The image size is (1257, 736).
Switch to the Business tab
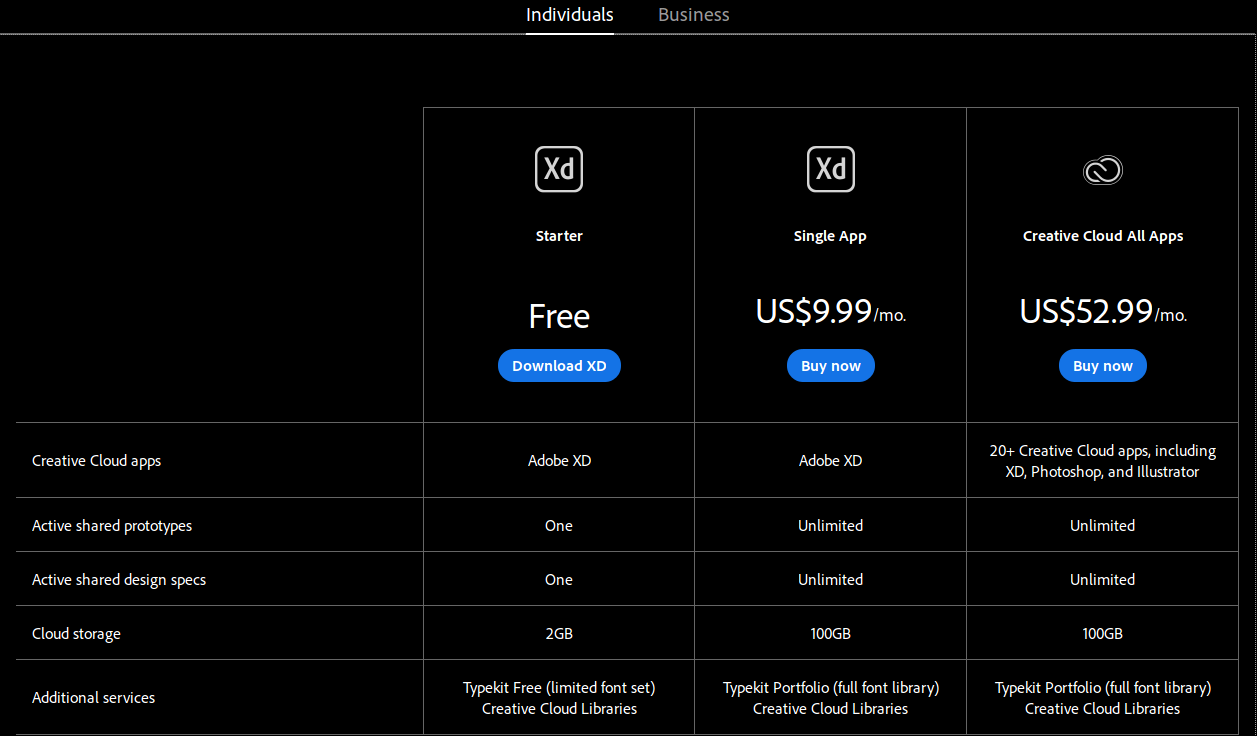(x=694, y=15)
